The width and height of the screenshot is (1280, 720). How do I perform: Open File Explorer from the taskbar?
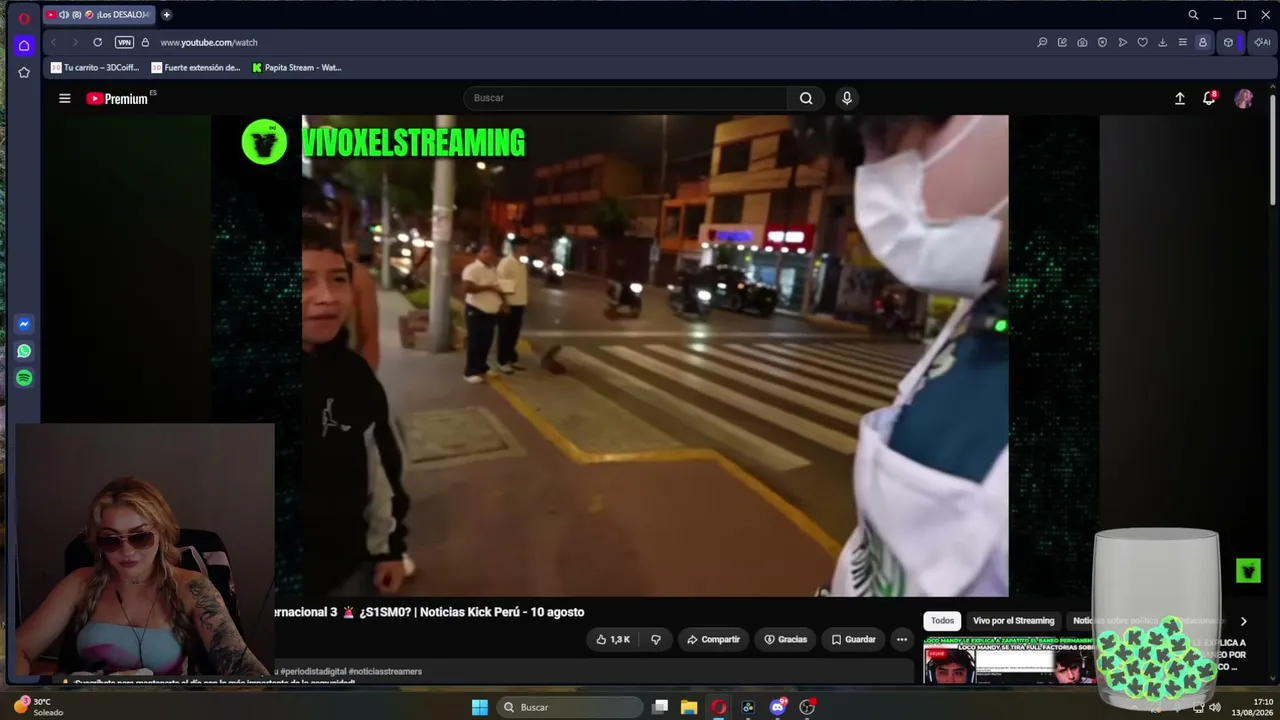689,707
